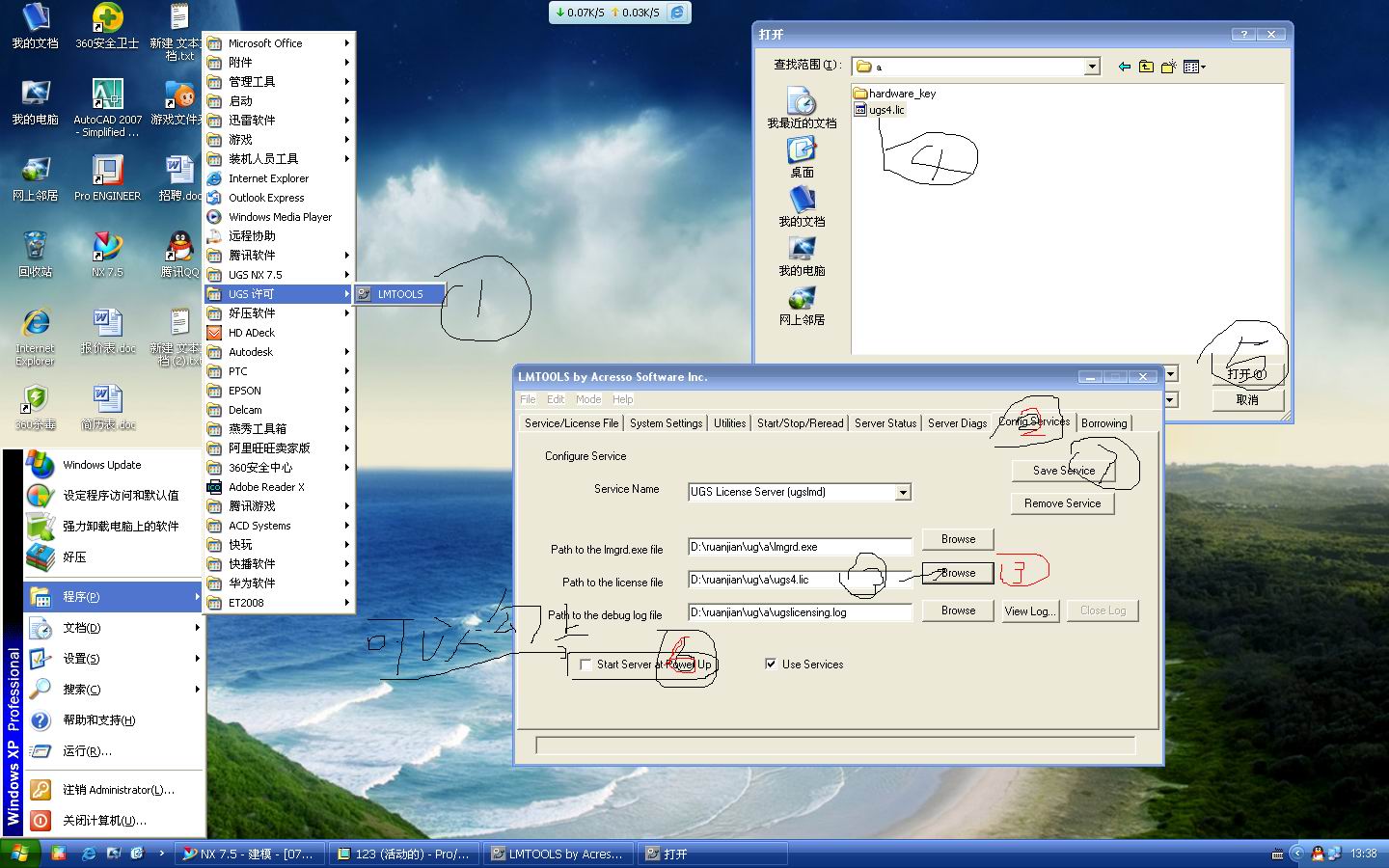The width and height of the screenshot is (1389, 868).
Task: Browse for the license file path
Action: tap(958, 573)
